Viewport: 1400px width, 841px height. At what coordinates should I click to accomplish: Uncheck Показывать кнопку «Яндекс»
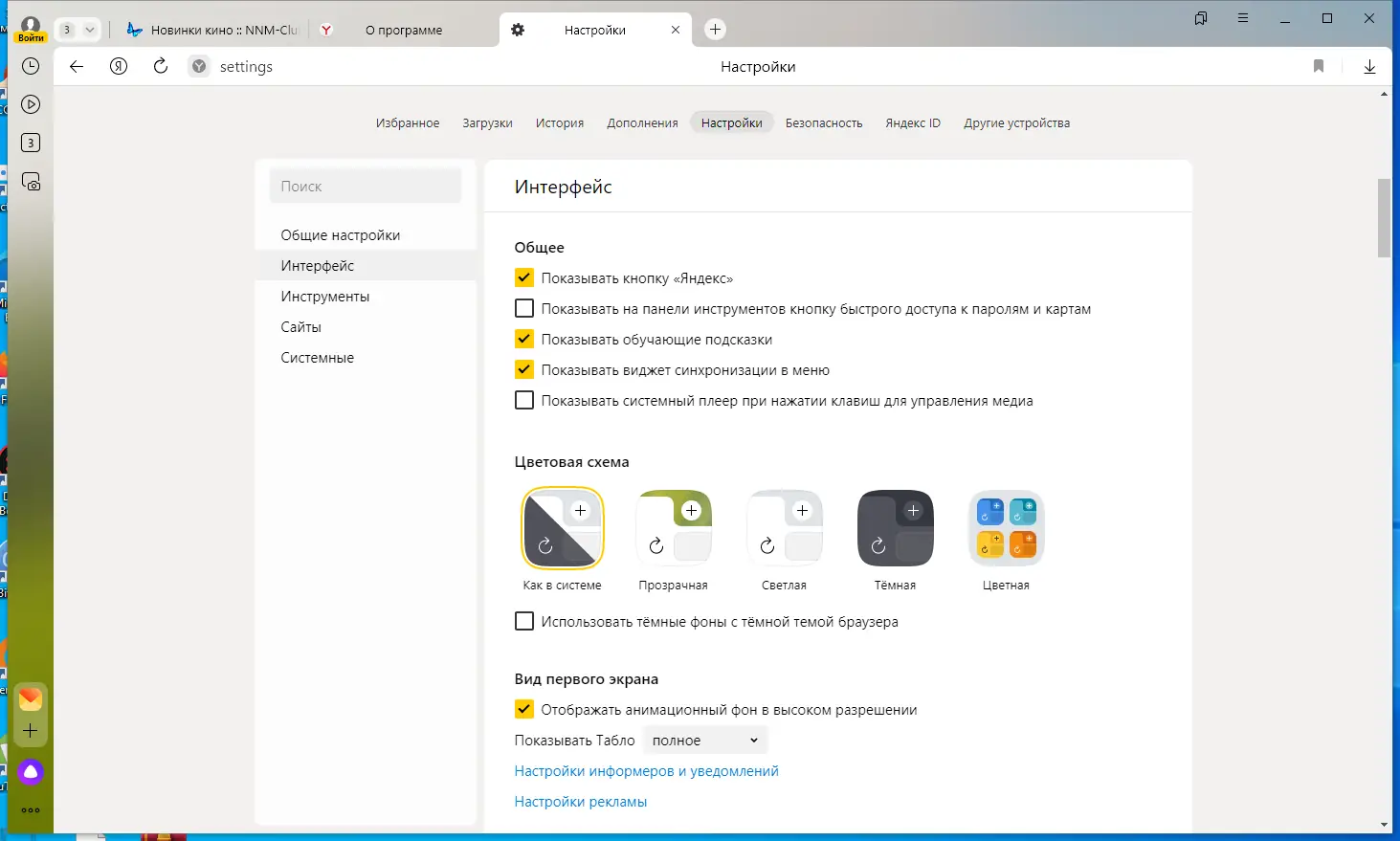[x=524, y=278]
